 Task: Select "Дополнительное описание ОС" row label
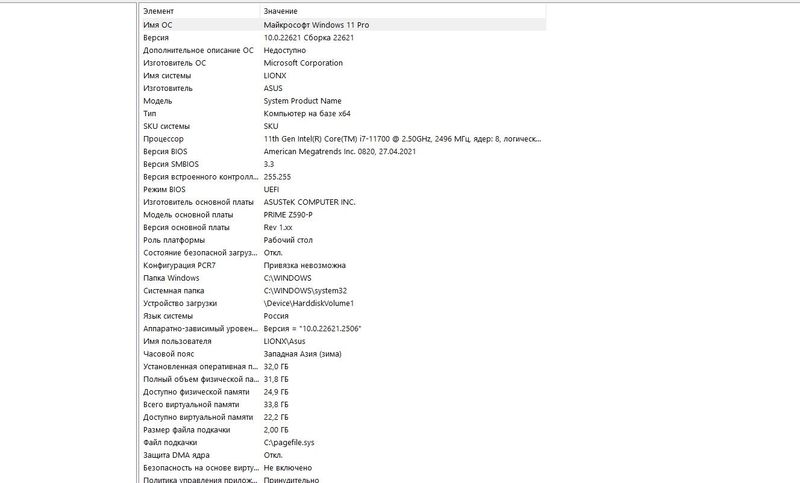click(x=198, y=50)
